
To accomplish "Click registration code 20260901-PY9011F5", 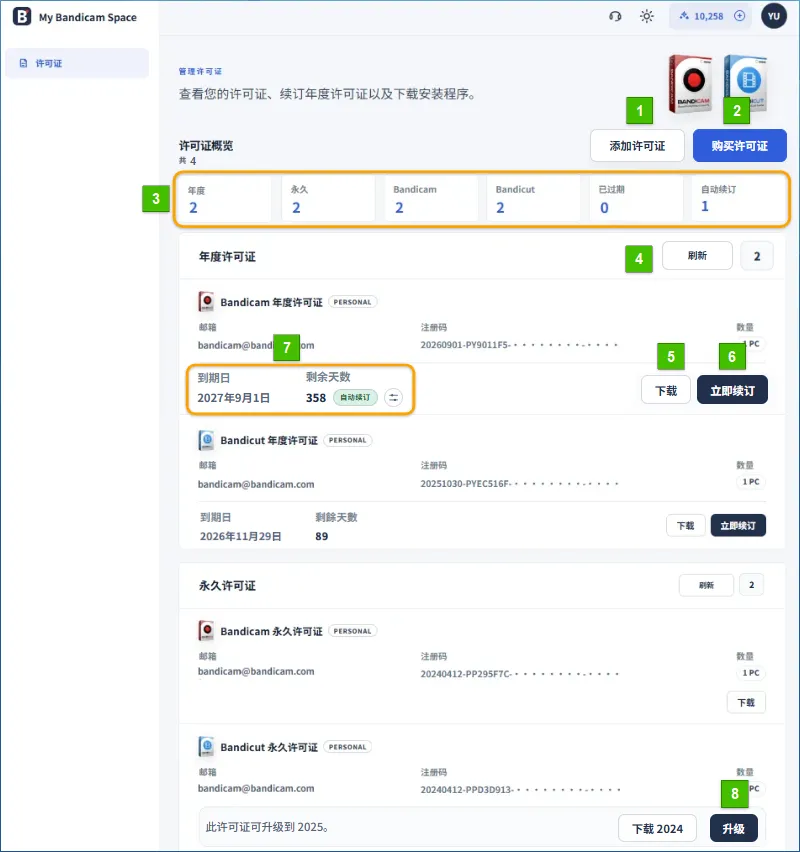I will (x=519, y=345).
